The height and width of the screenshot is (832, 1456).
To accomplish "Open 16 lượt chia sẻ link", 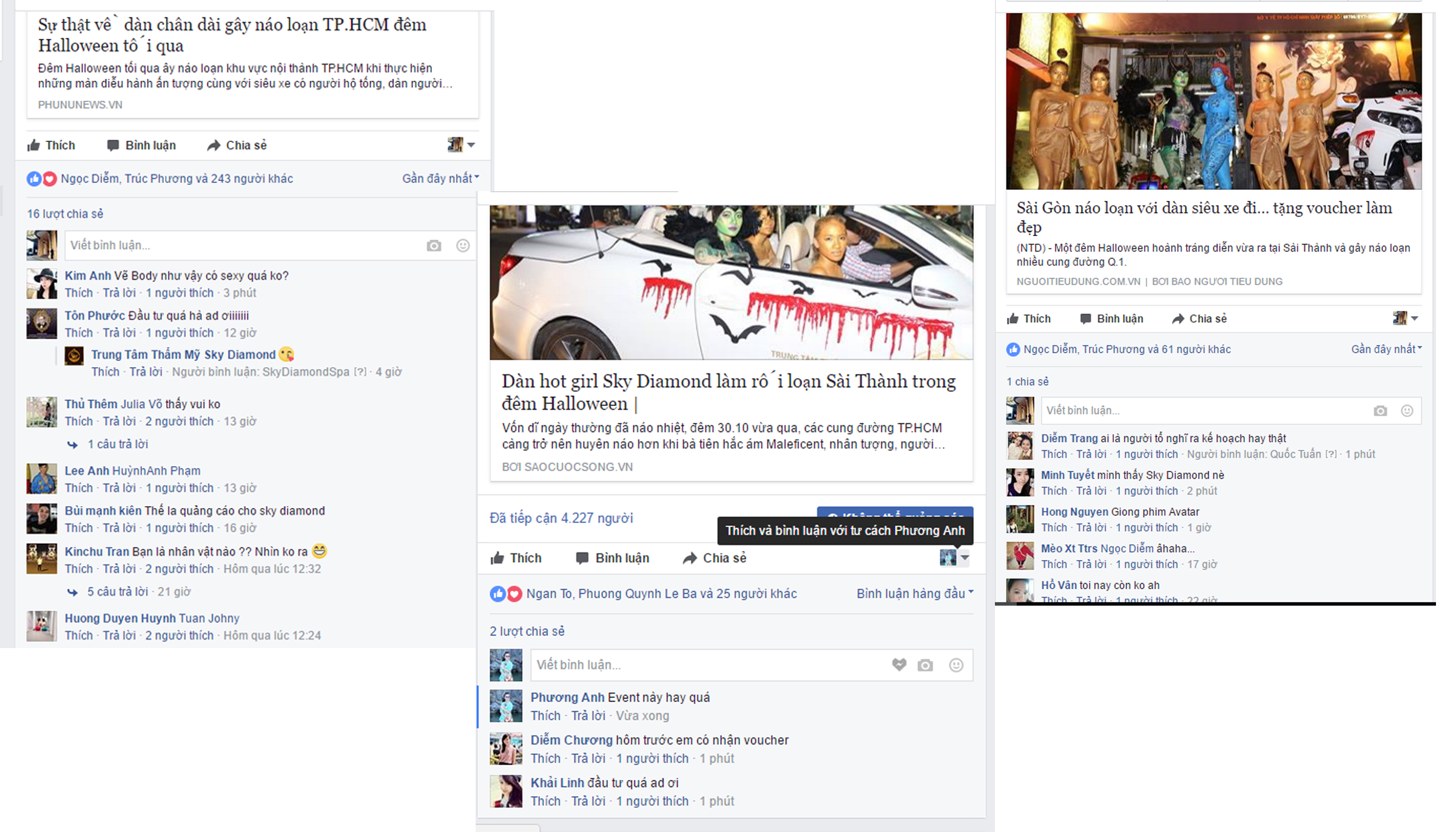I will coord(65,214).
